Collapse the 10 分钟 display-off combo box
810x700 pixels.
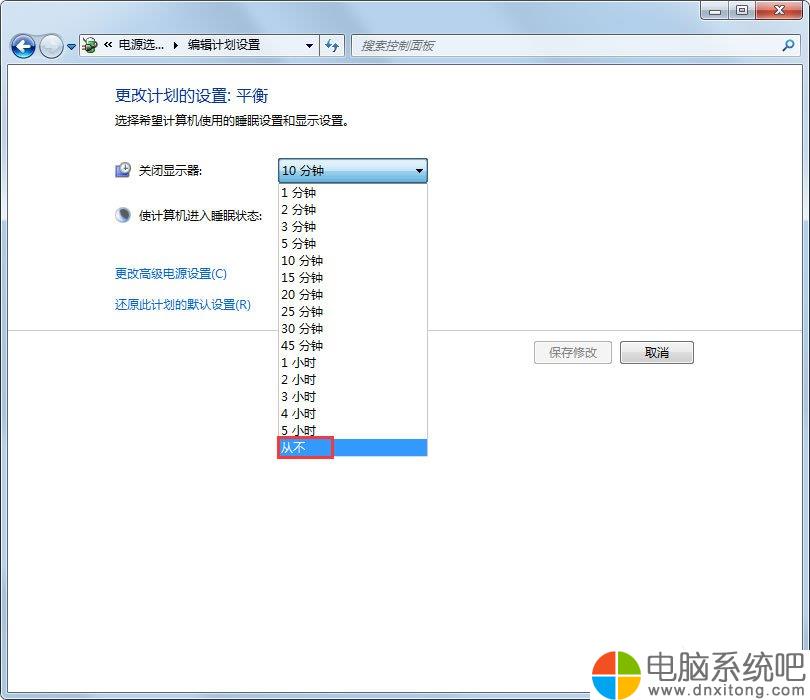pos(353,170)
